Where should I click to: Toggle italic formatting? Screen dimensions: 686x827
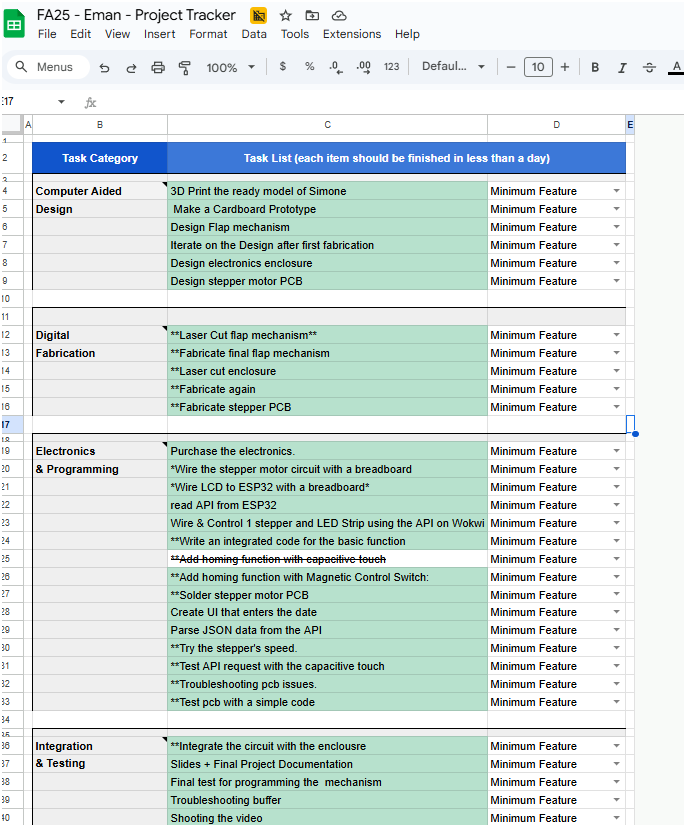622,67
